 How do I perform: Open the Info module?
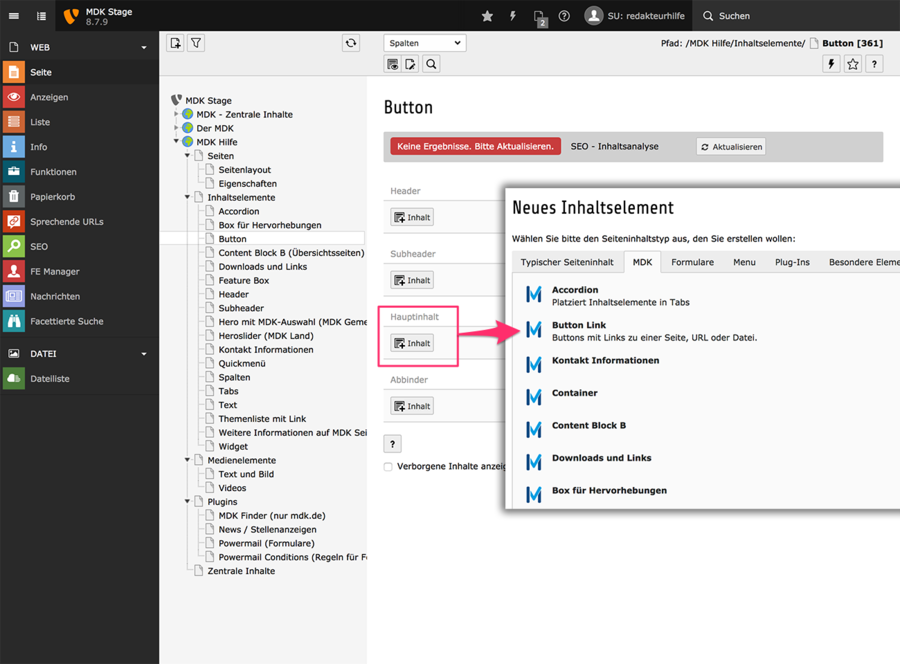[80, 147]
